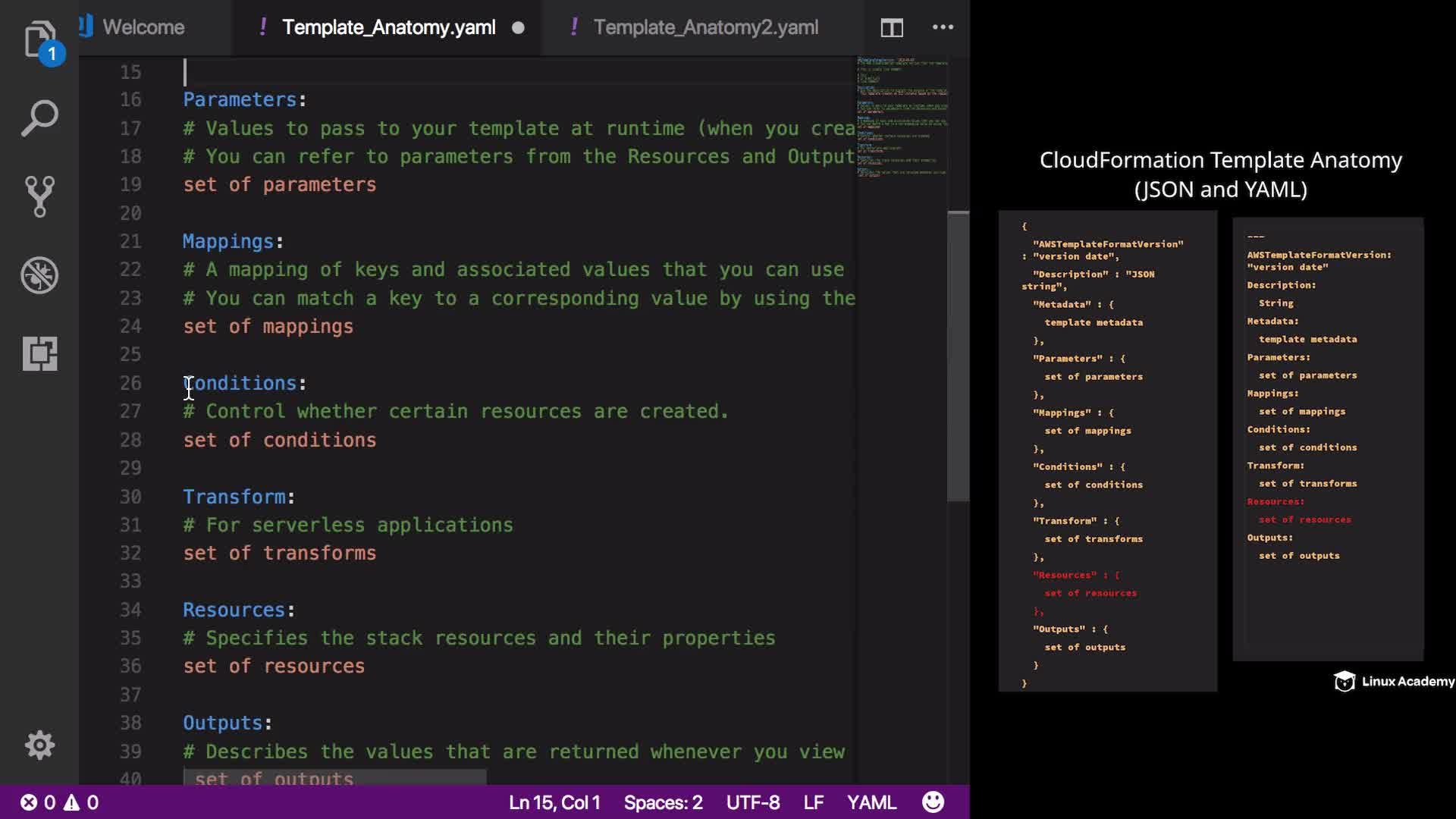Viewport: 1456px width, 819px height.
Task: Click the Ln 15, Col 1 indicator
Action: pos(554,802)
